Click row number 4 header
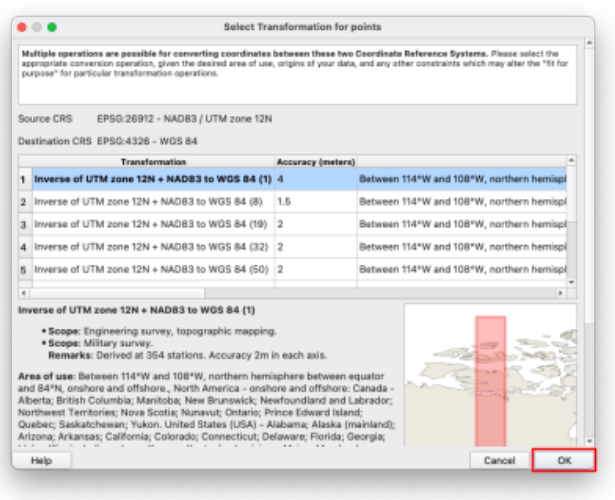 tap(25, 247)
